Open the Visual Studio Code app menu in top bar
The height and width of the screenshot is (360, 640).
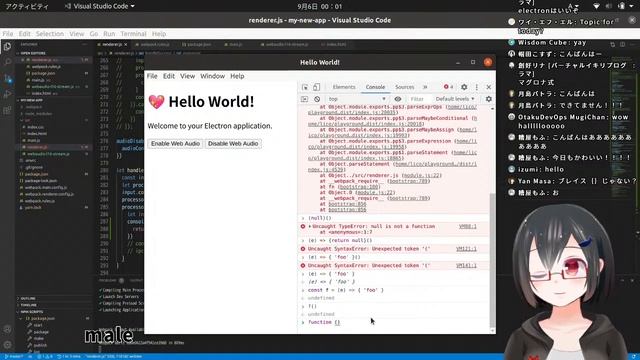click(100, 6)
